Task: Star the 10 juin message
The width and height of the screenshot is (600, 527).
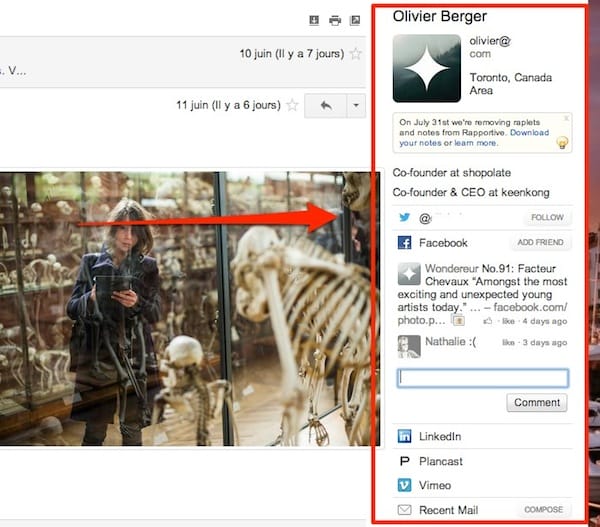Action: tap(356, 54)
